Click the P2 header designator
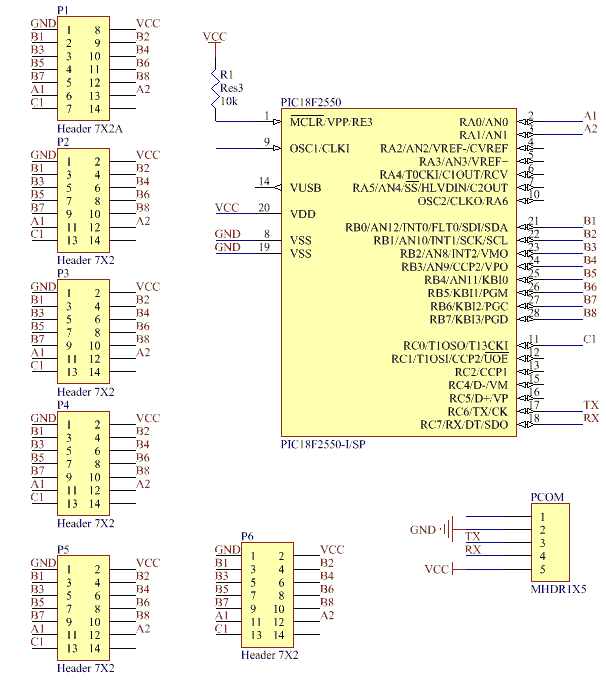The width and height of the screenshot is (606, 685). pyautogui.click(x=63, y=142)
